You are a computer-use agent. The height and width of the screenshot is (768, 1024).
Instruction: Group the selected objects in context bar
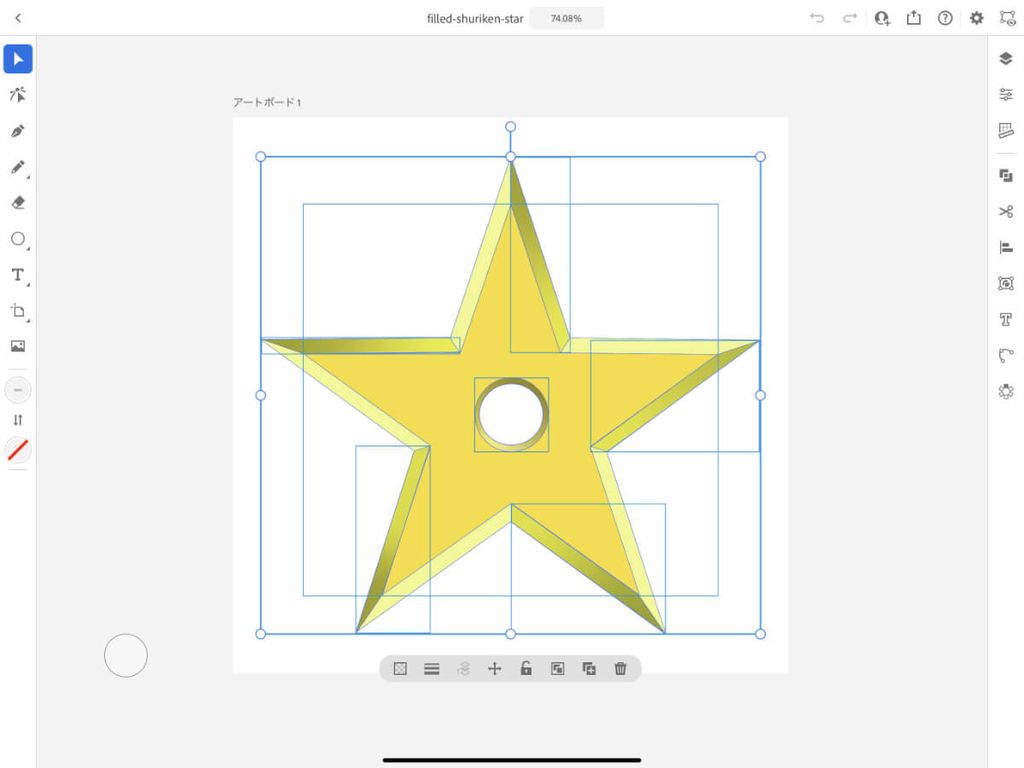[x=557, y=669]
